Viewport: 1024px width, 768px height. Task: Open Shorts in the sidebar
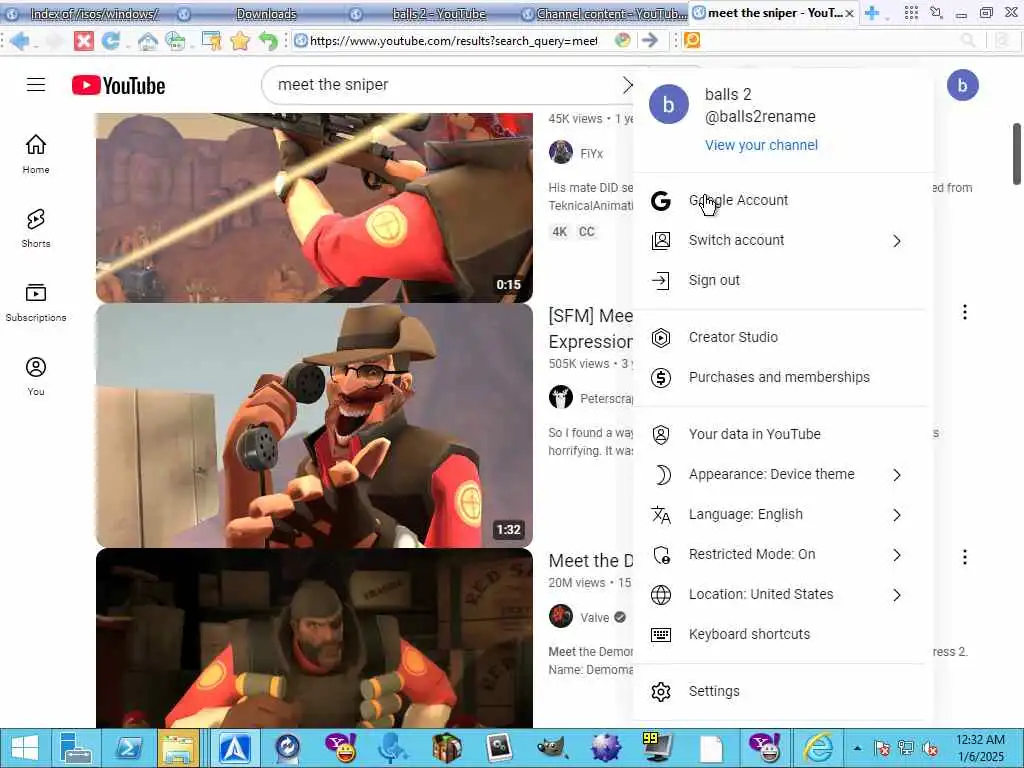[36, 228]
